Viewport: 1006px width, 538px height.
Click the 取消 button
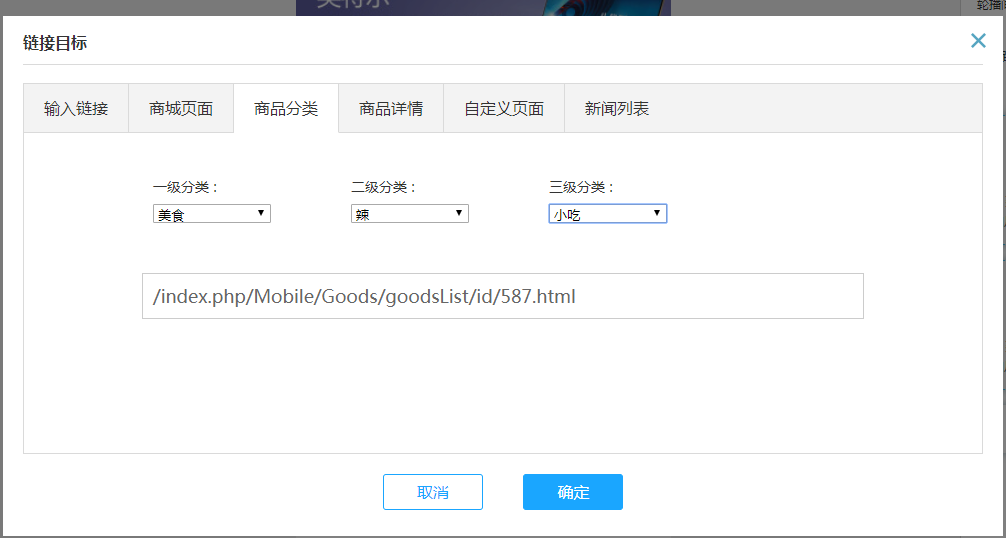coord(433,492)
